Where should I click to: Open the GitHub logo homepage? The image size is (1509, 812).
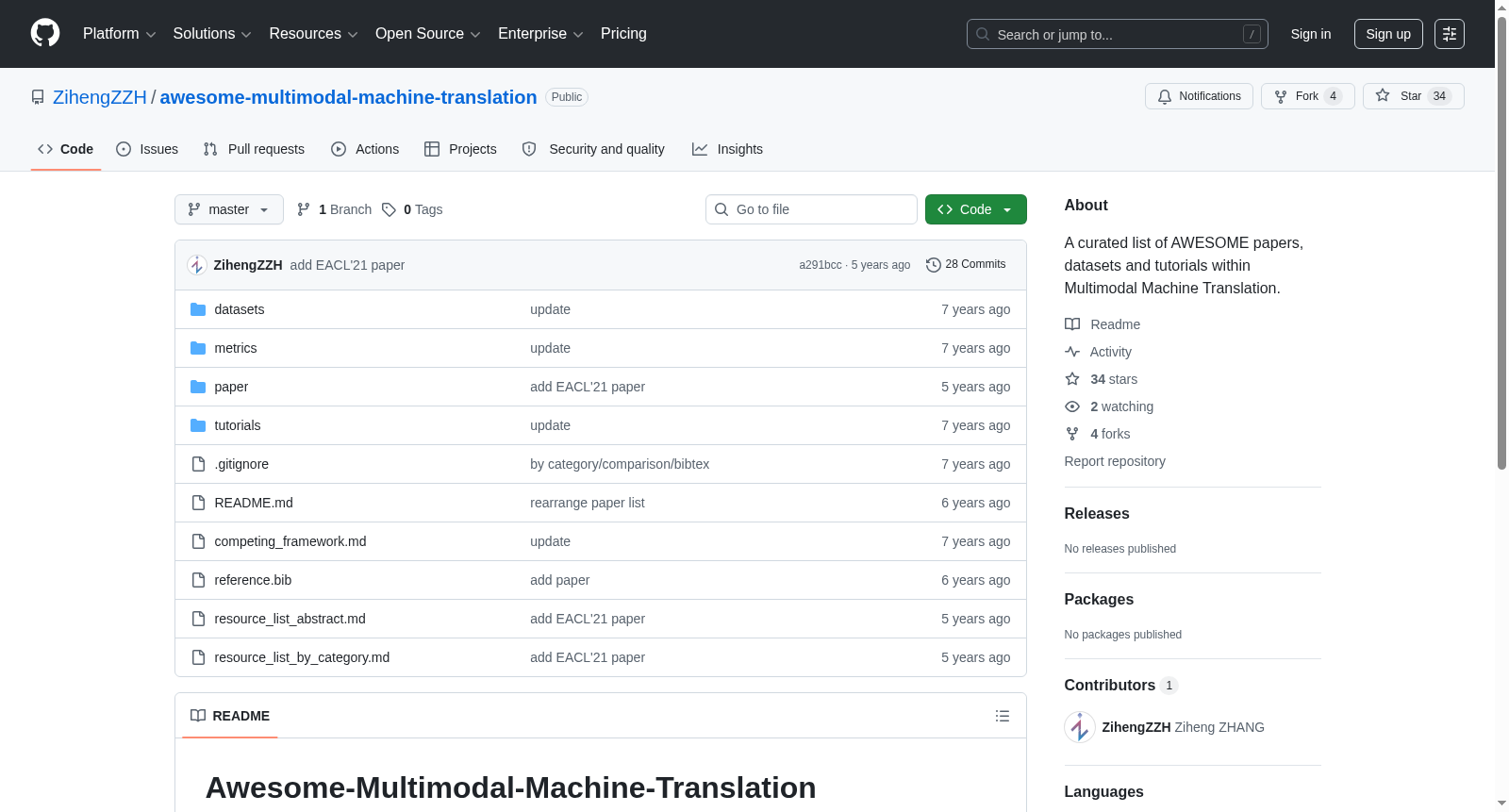[45, 33]
